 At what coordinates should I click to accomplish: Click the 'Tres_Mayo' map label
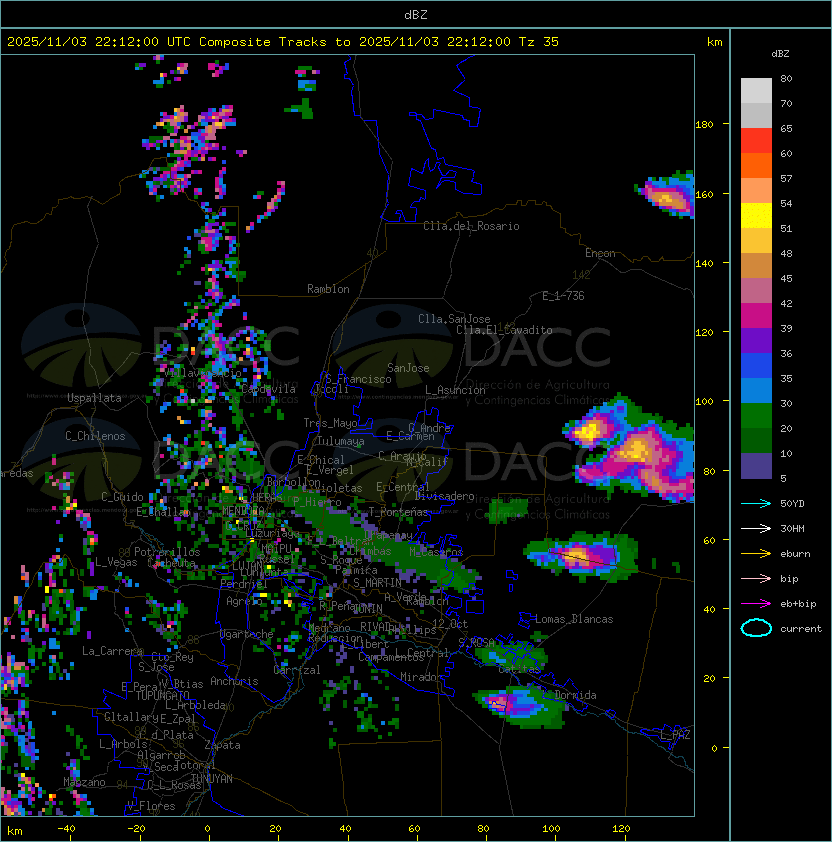tap(330, 423)
